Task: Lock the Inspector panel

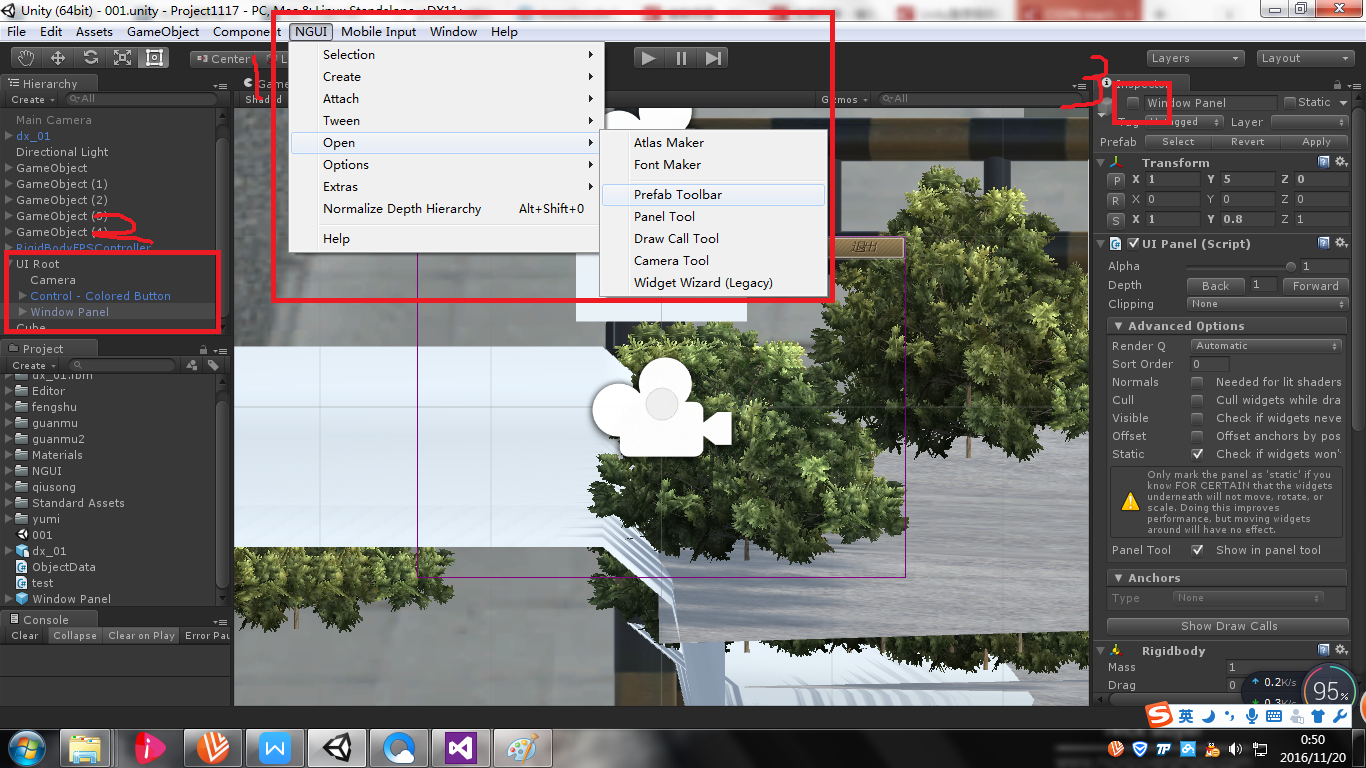Action: [x=1337, y=85]
